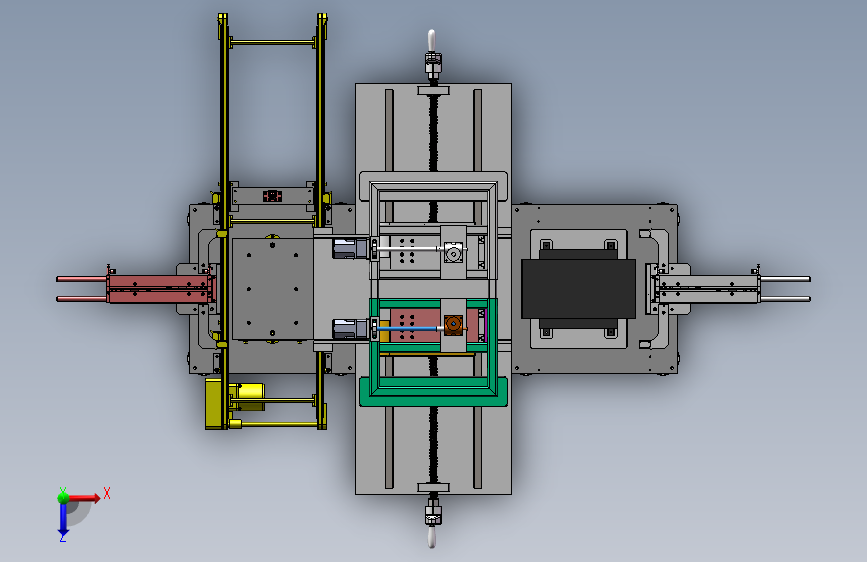Click the white crank handle at the top

[x=432, y=41]
